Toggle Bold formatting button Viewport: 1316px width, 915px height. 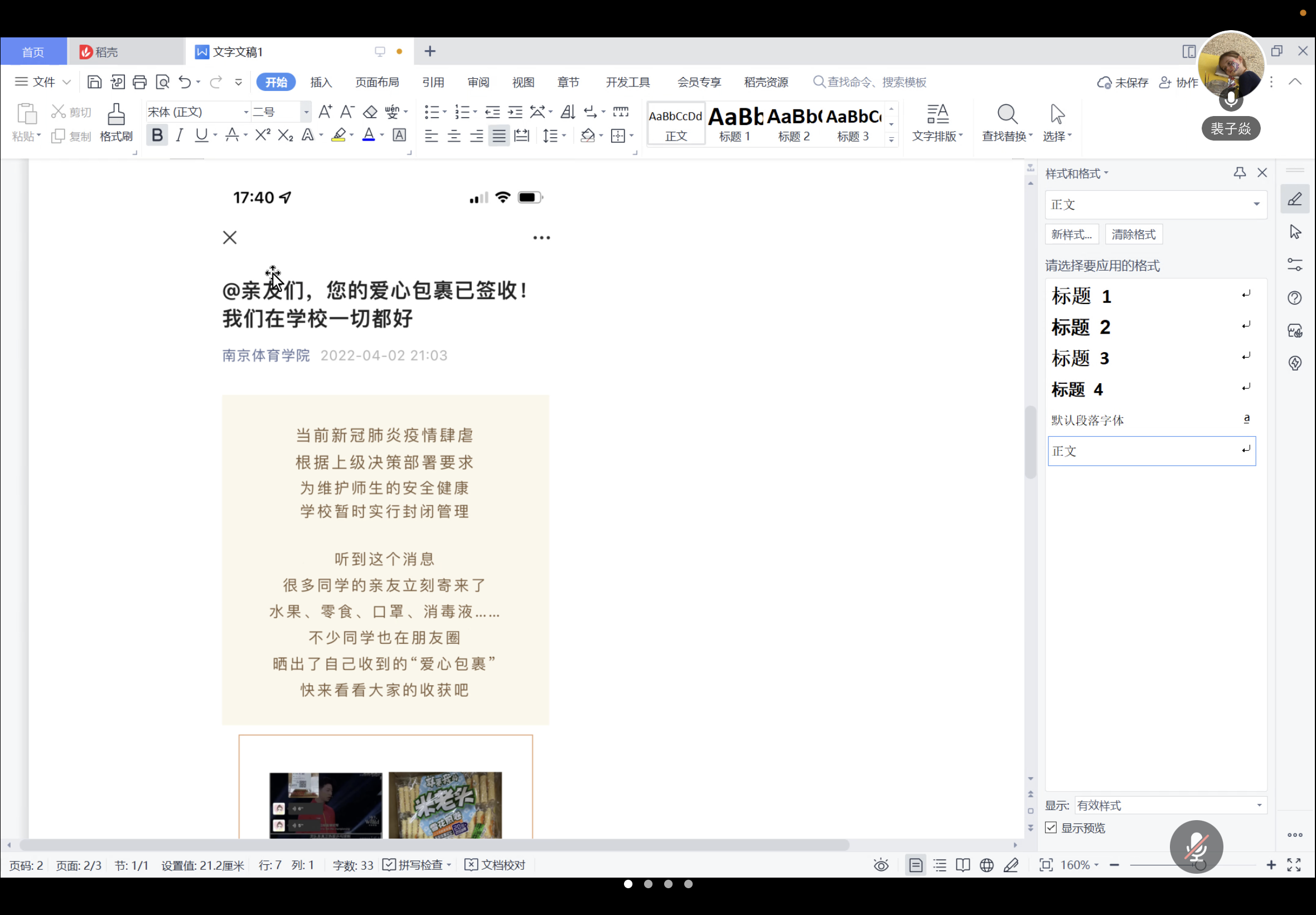click(x=157, y=136)
